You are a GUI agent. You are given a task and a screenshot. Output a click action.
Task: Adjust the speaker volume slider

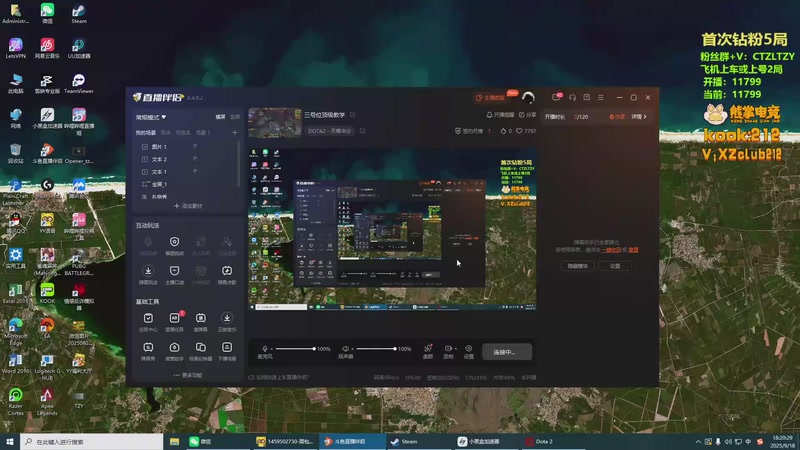click(376, 348)
